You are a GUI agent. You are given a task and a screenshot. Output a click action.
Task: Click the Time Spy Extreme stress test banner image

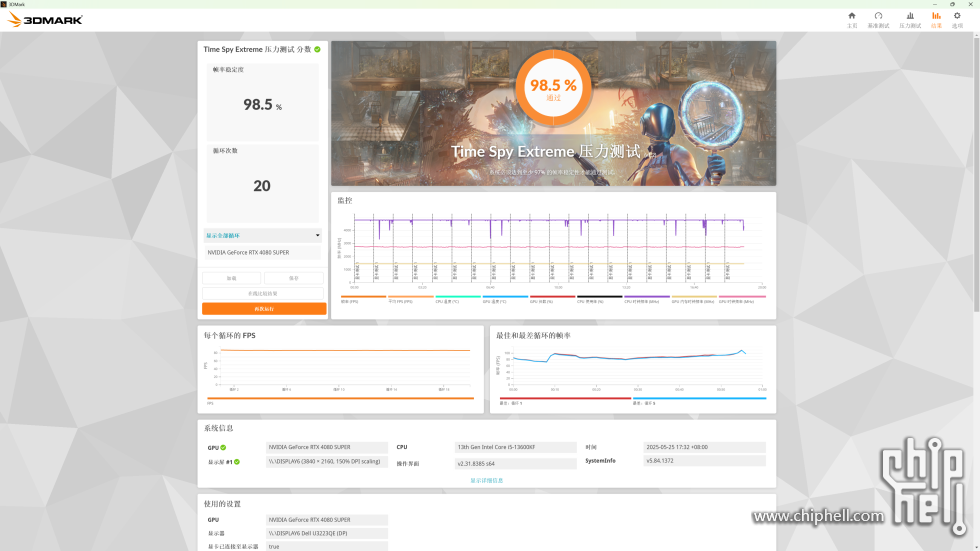(x=553, y=114)
